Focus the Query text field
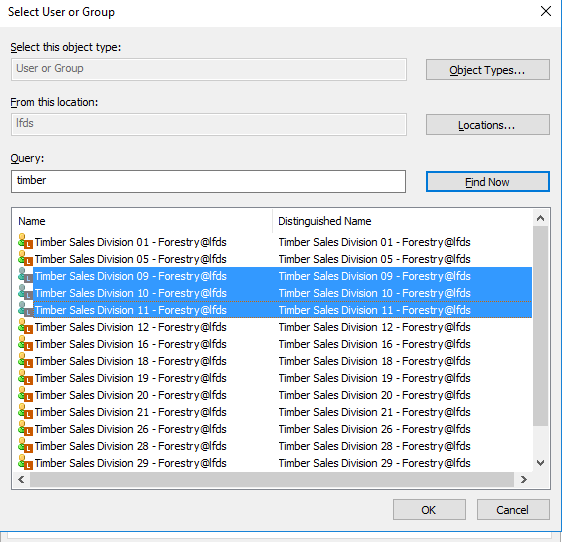 [208, 181]
